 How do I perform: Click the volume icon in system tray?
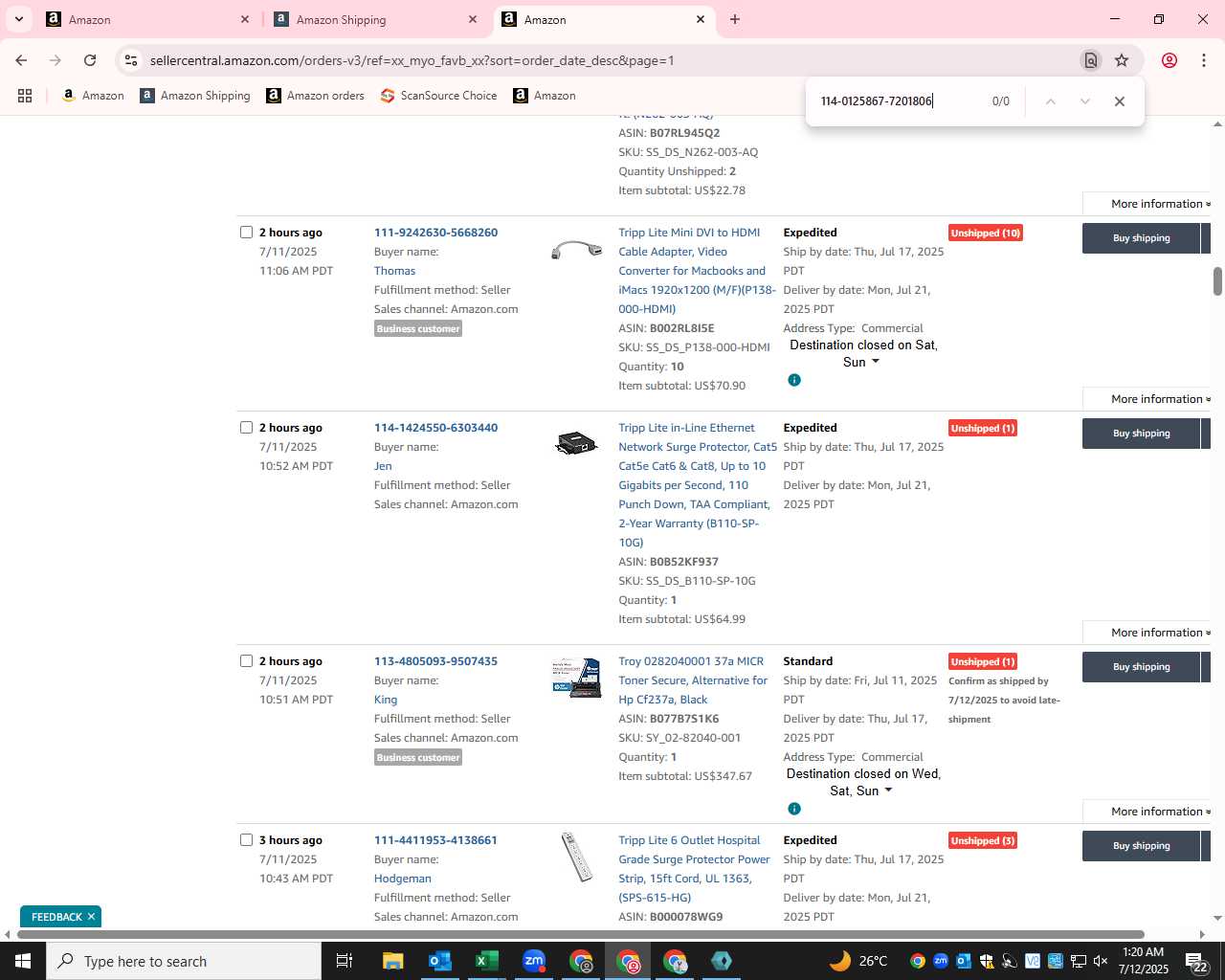point(1101,961)
